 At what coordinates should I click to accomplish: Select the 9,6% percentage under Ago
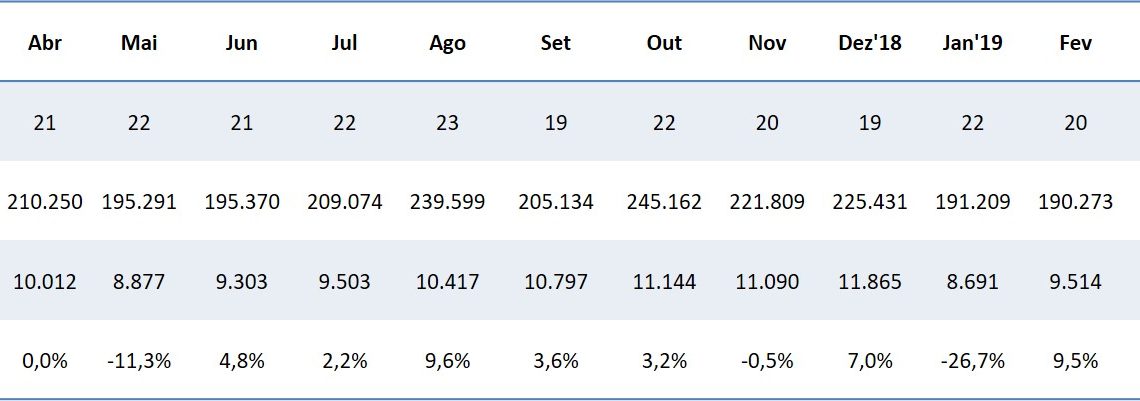[447, 361]
